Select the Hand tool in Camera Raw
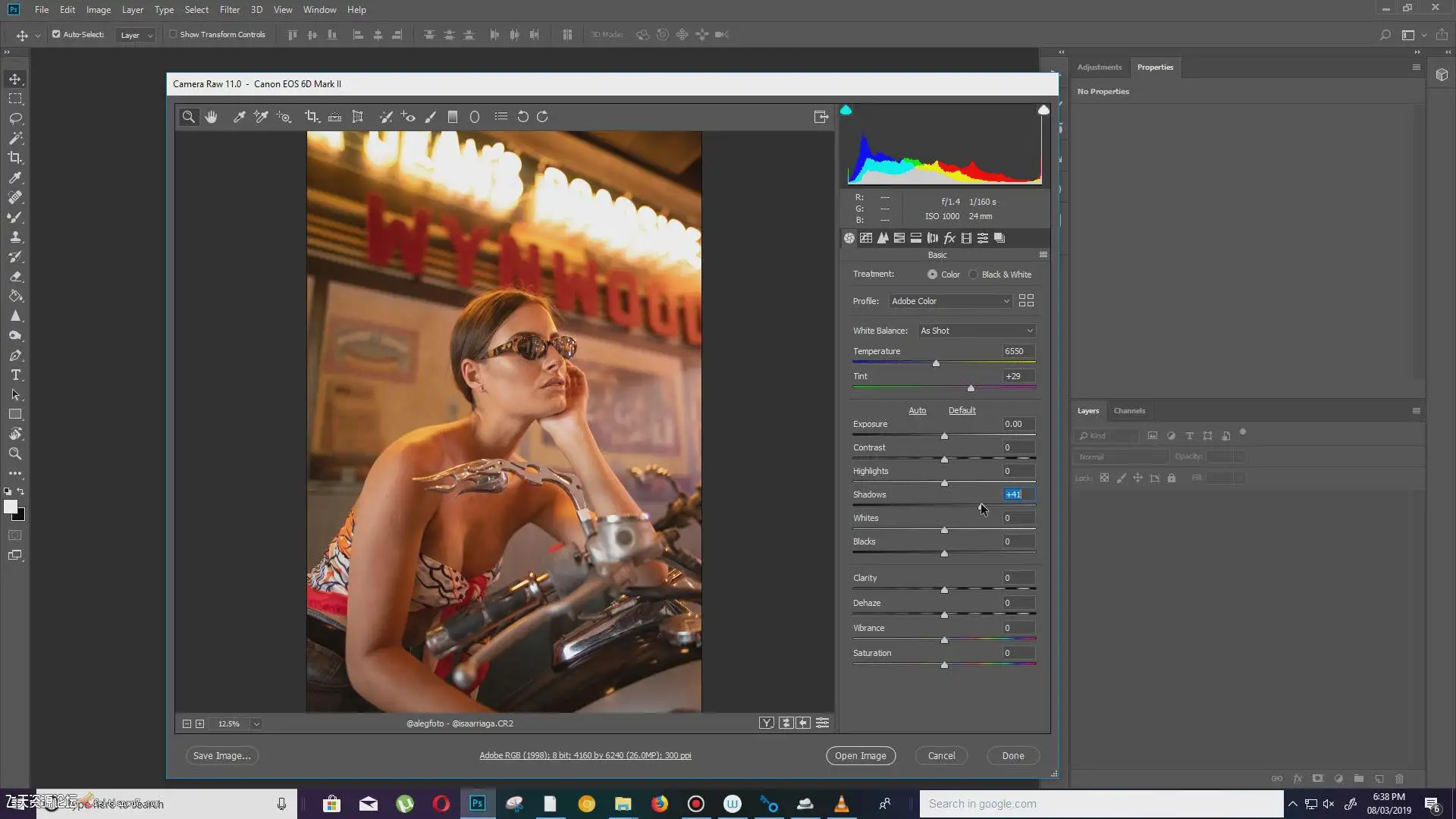Viewport: 1456px width, 819px height. [x=211, y=117]
